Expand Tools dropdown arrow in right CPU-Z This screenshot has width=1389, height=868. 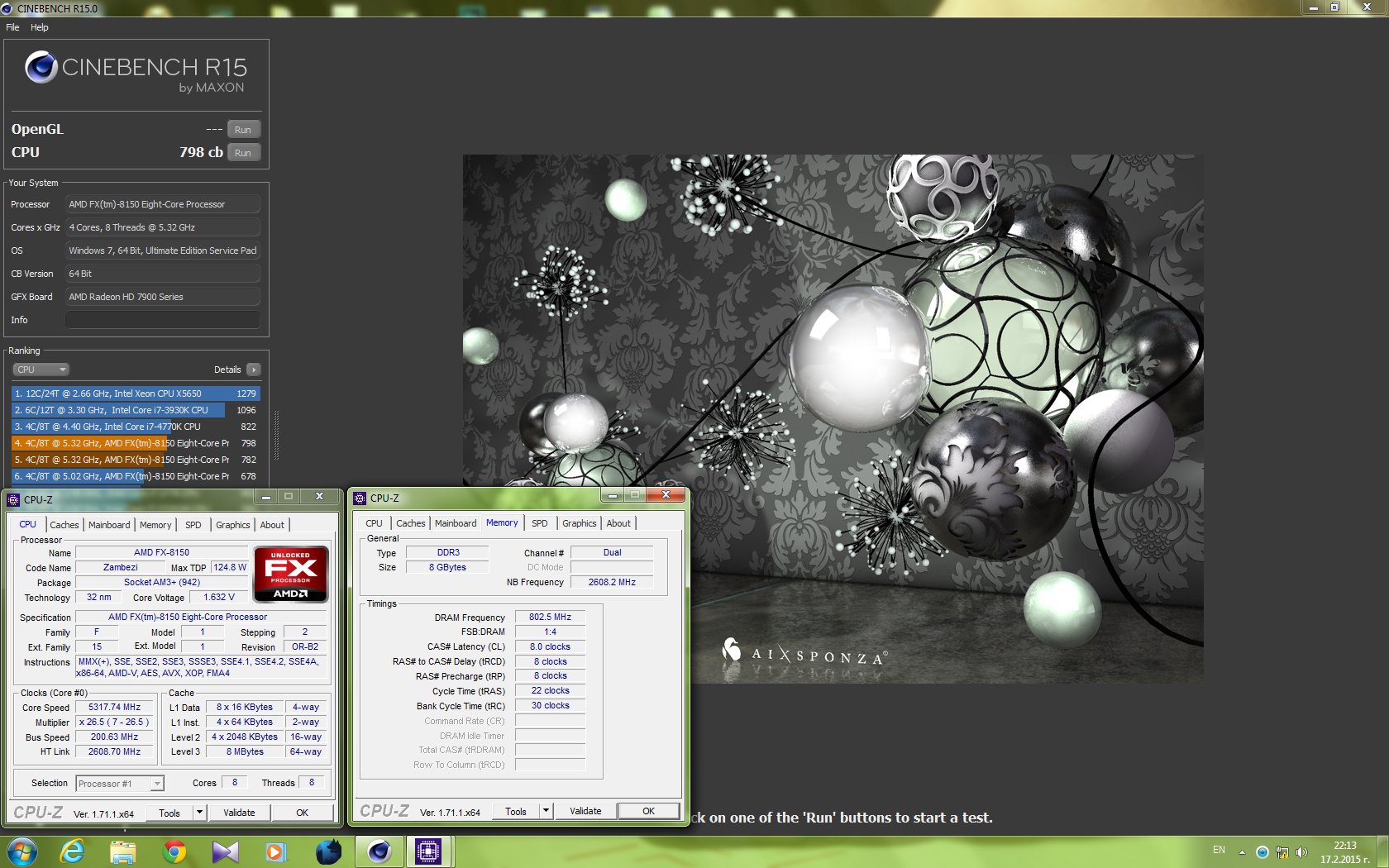(x=546, y=811)
